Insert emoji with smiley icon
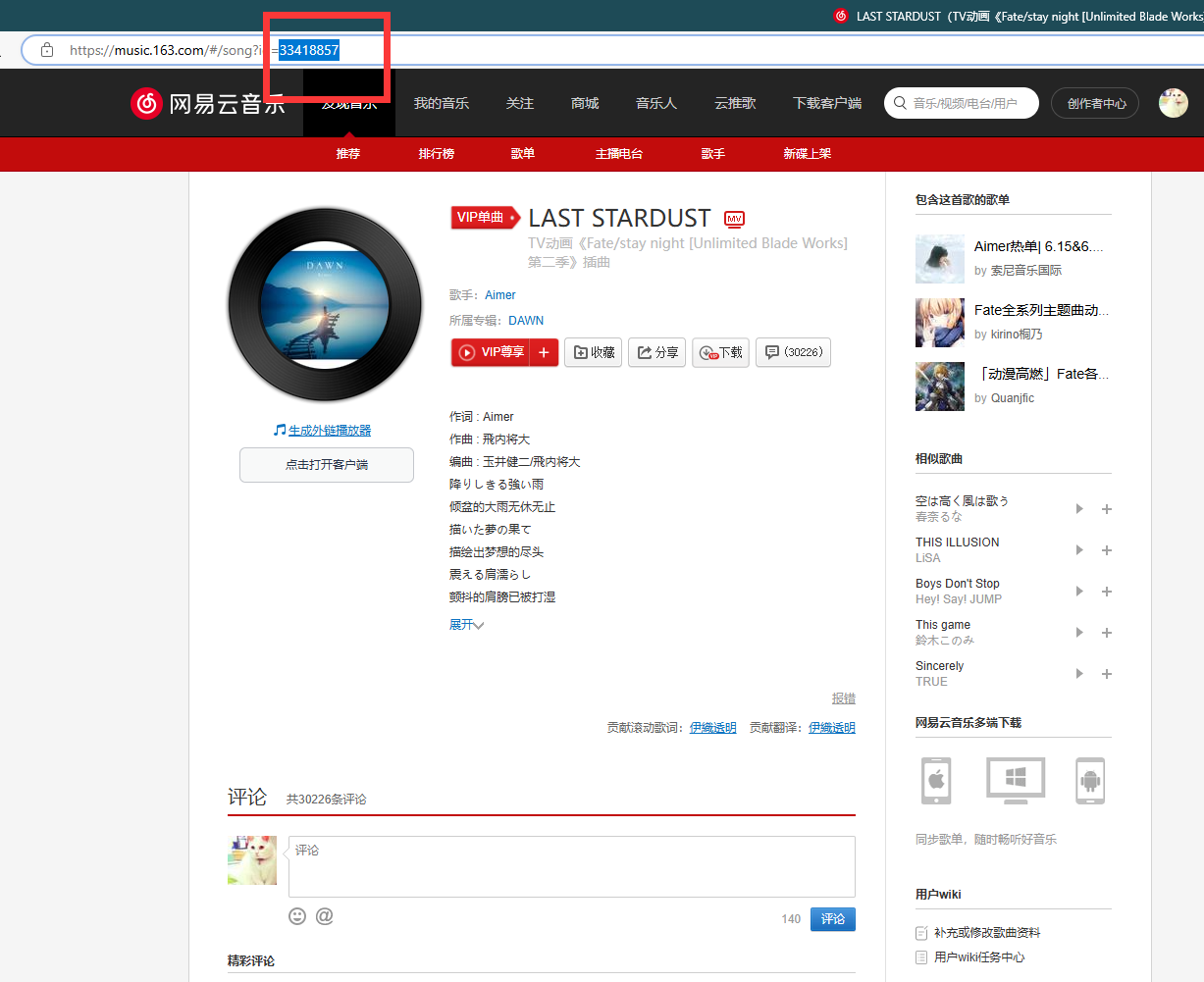The height and width of the screenshot is (982, 1204). (297, 916)
